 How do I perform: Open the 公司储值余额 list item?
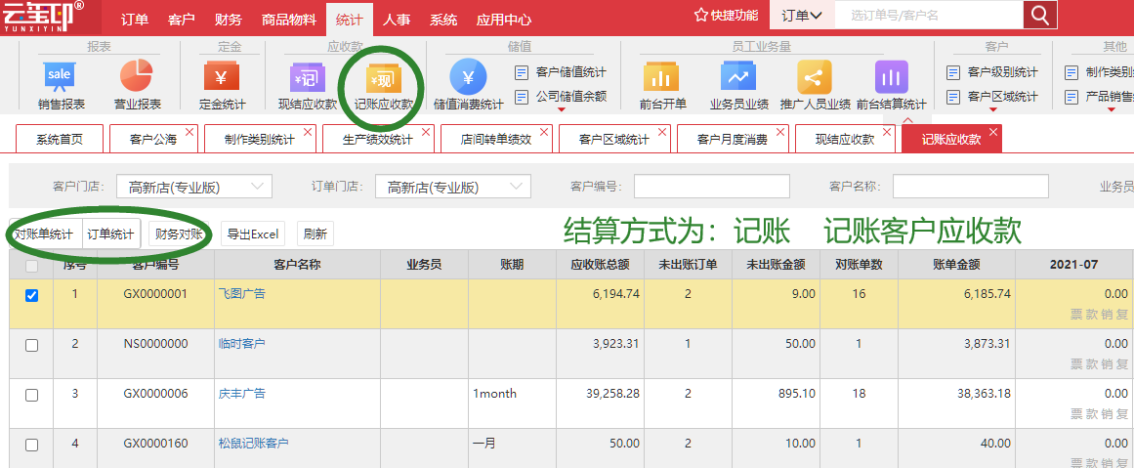561,96
